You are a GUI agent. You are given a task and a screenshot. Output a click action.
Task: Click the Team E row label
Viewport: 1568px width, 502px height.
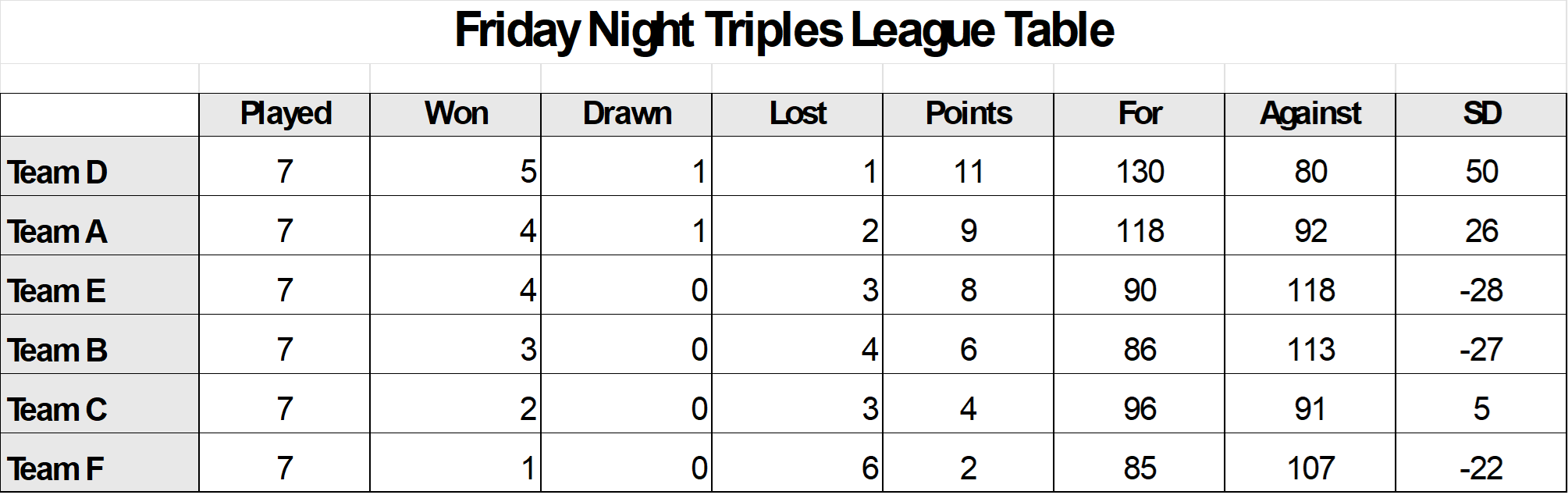[57, 291]
